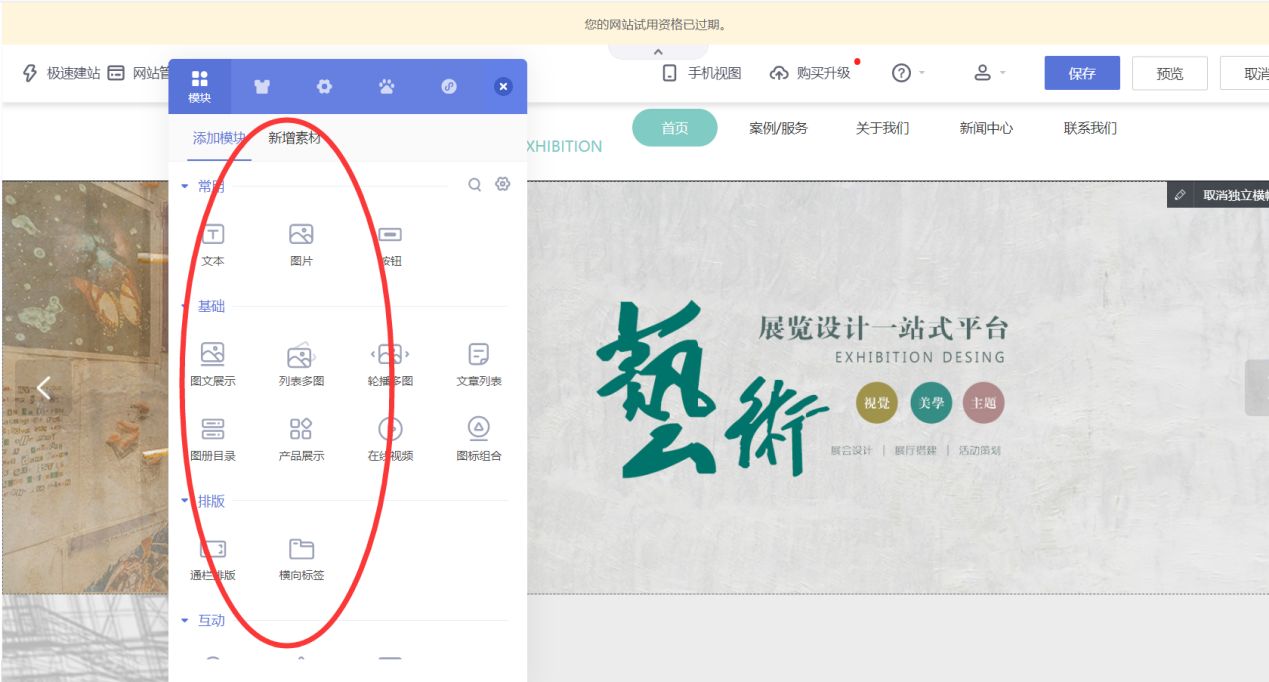Switch to 手机视图 mobile view
1269x682 pixels.
tap(701, 73)
